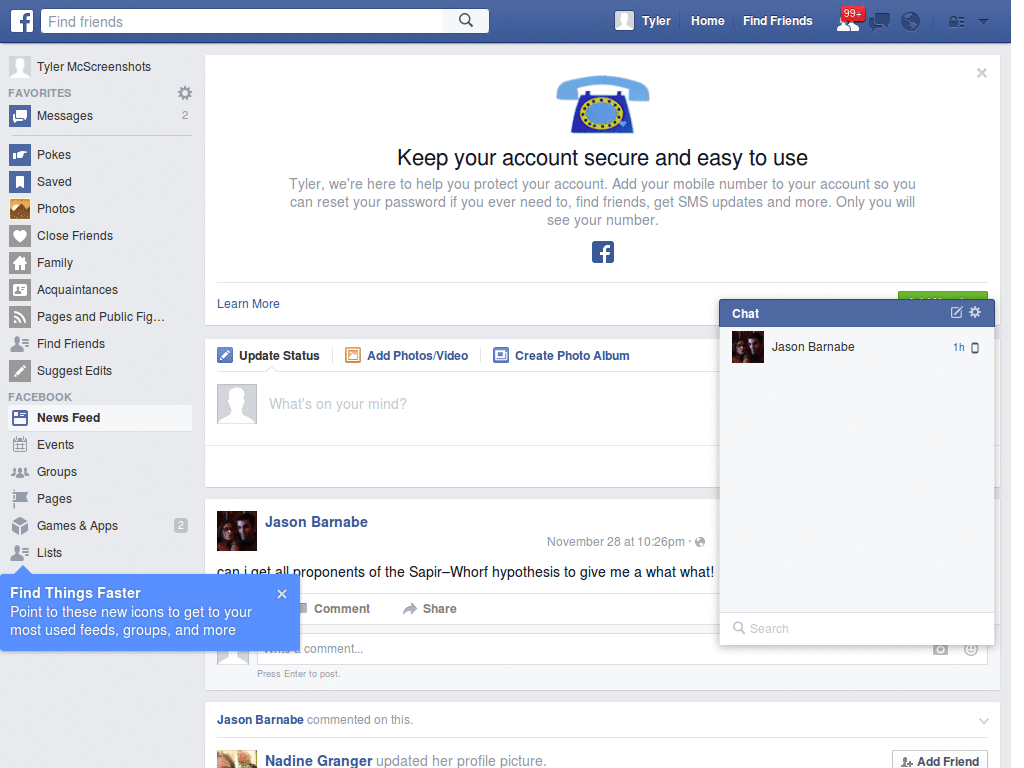Click the Find friends search field
This screenshot has width=1024, height=768.
click(x=242, y=21)
